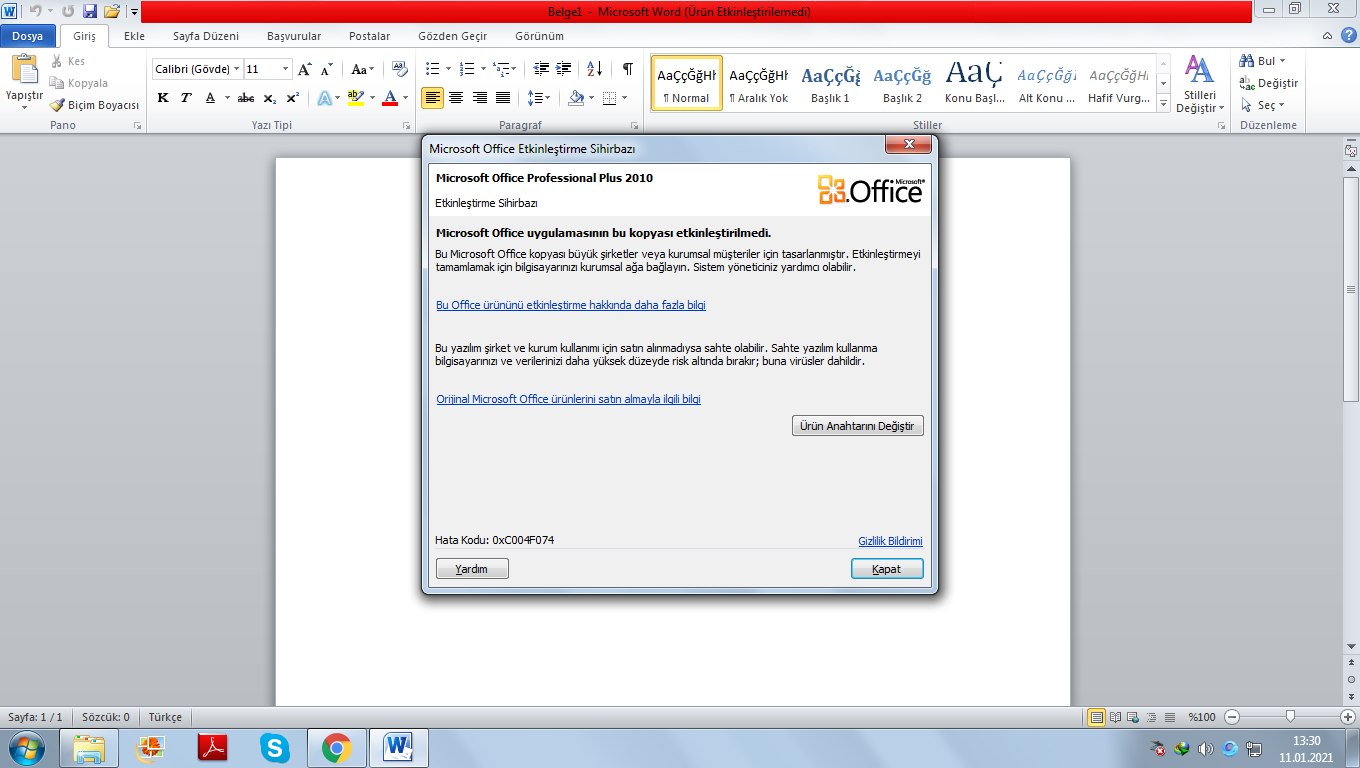
Task: Switch to the Başvurular tab
Action: (x=294, y=36)
